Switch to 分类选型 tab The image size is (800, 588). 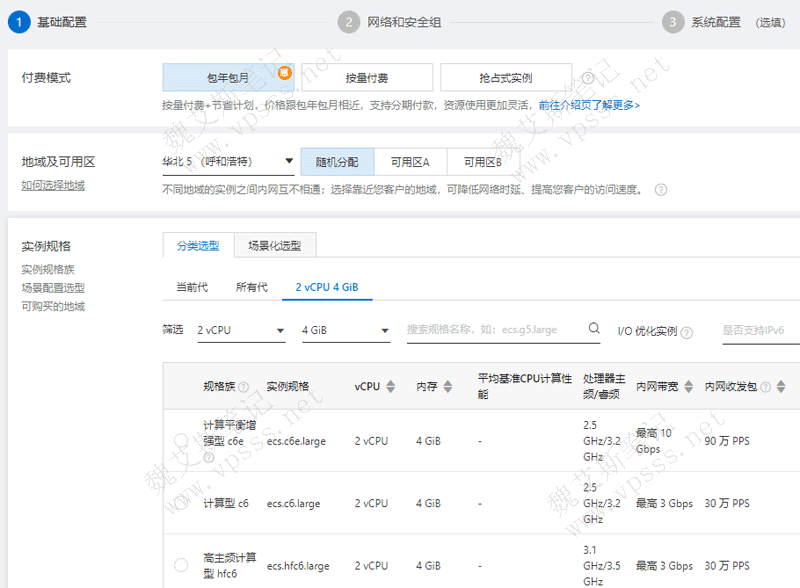(198, 246)
